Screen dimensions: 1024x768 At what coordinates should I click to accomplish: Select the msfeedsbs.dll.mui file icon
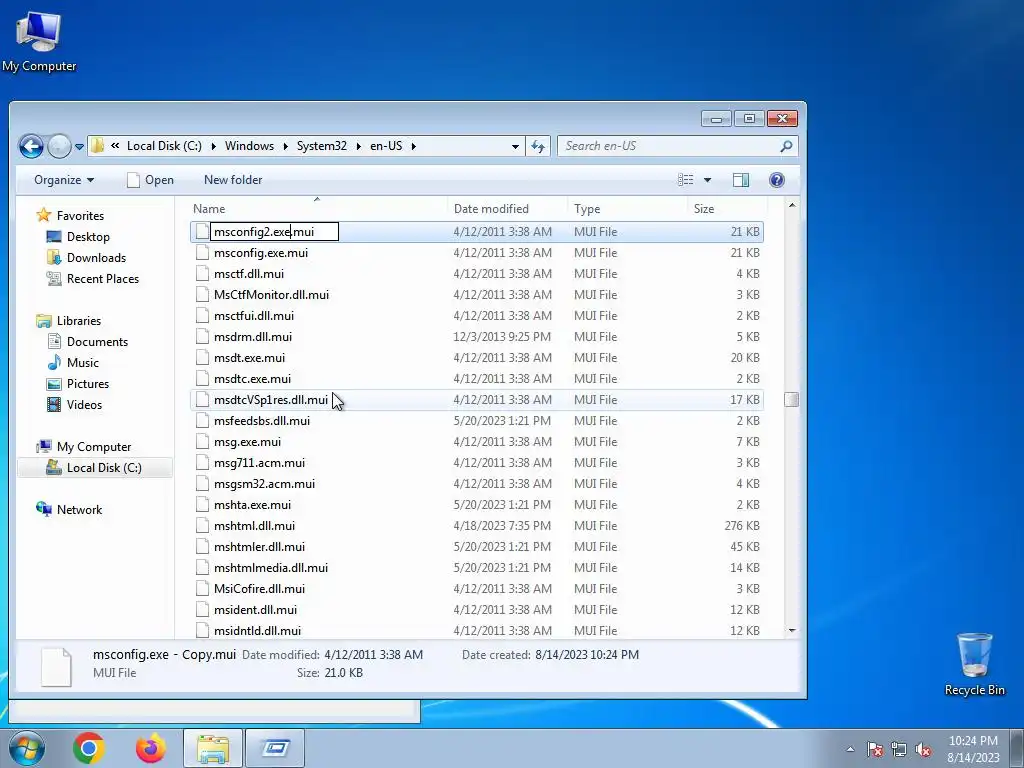tap(202, 421)
